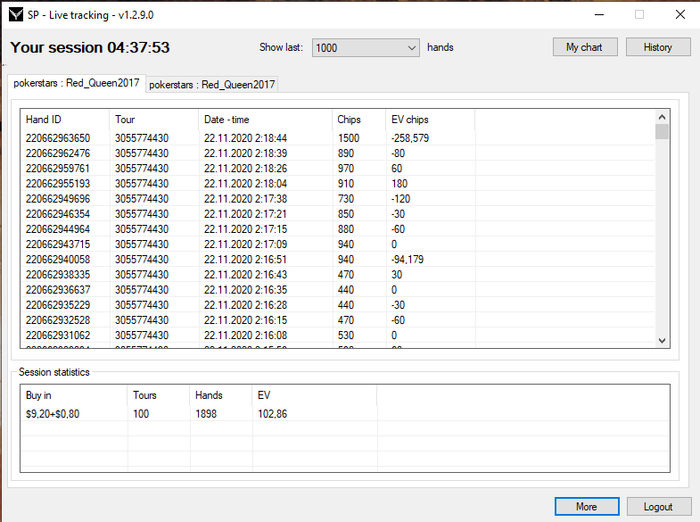This screenshot has width=700, height=522.
Task: Select hand 220662940058 row
Action: tap(338, 259)
